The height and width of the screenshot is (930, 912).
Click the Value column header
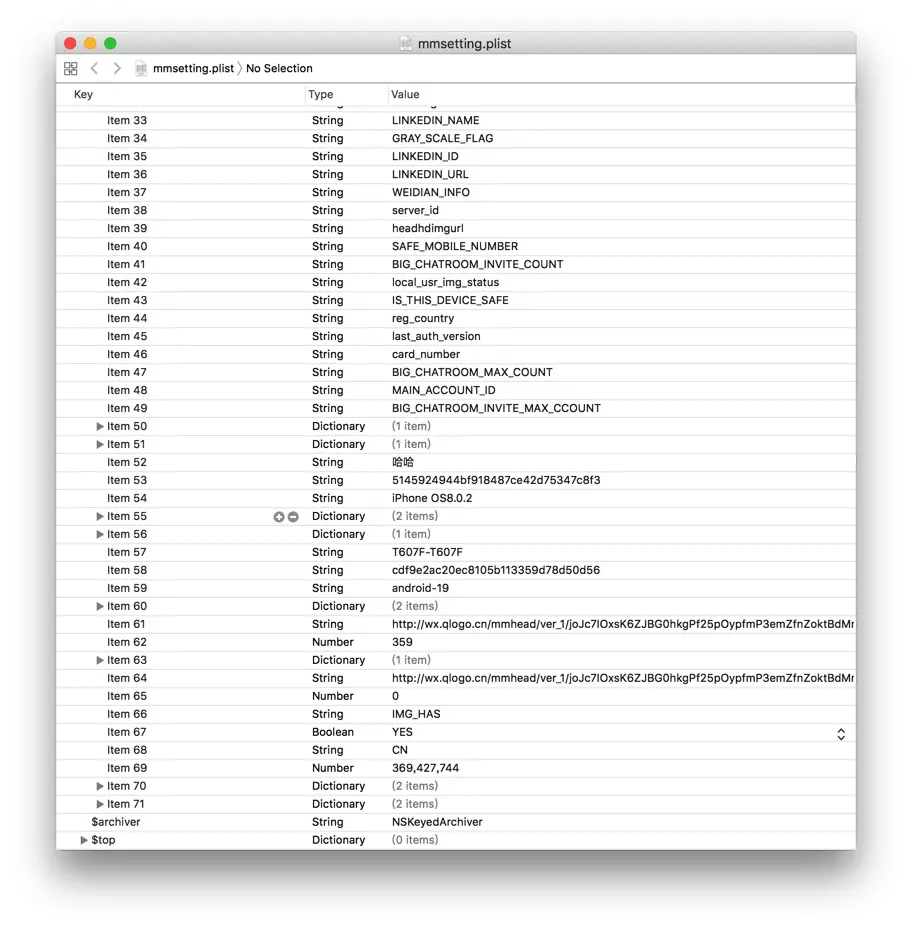[x=405, y=94]
